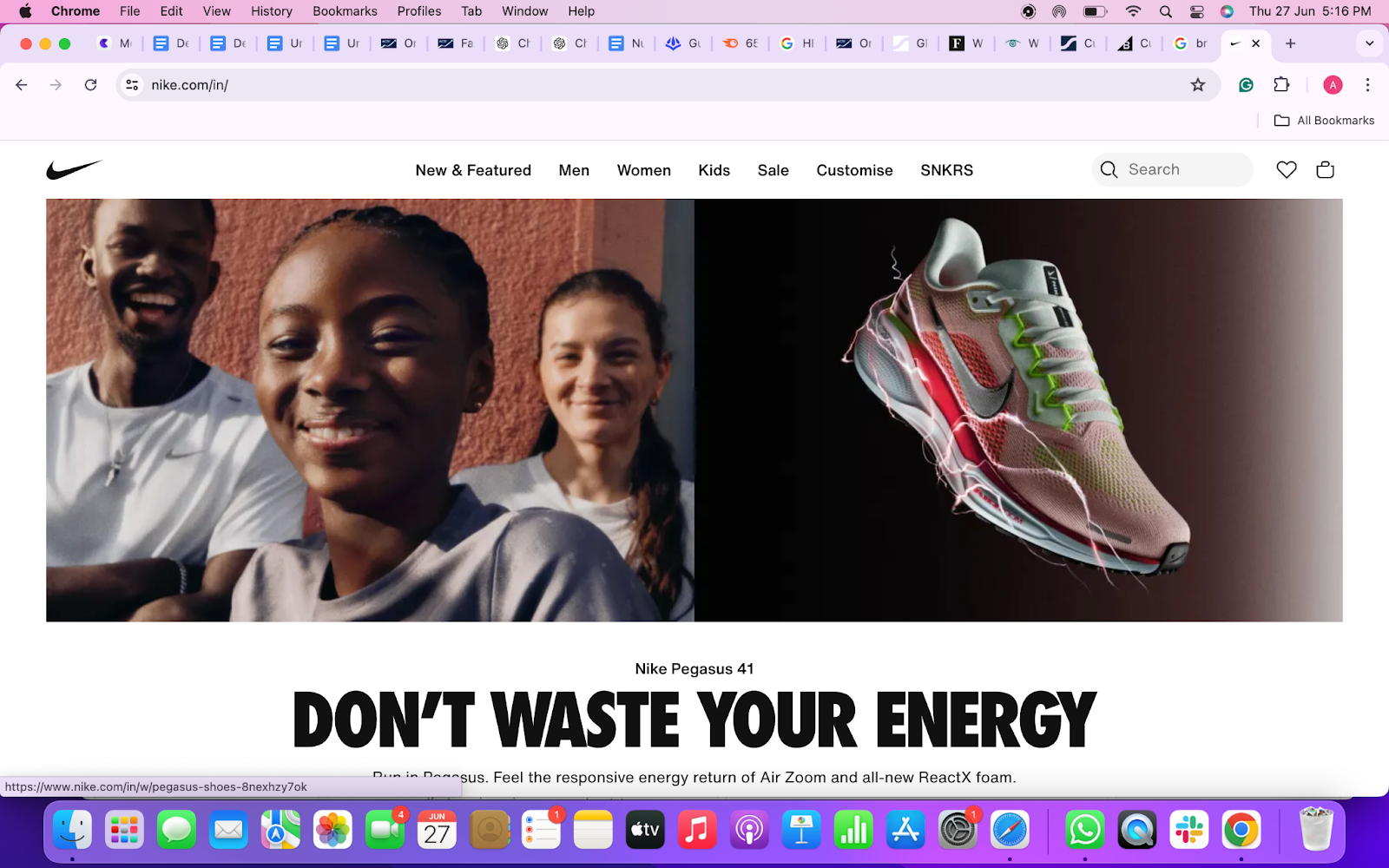Open App Store from the Dock

[x=905, y=831]
